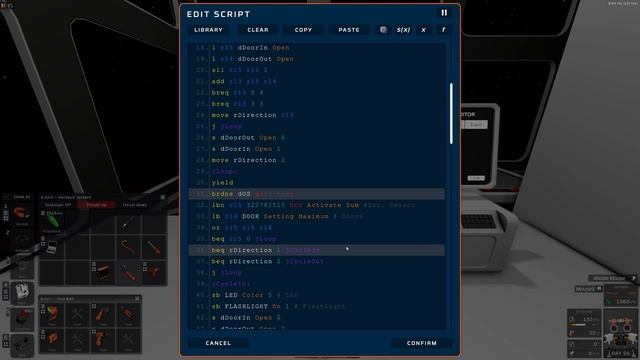Open the red backpack equipment slot
This screenshot has width=640, height=360.
coord(22,319)
